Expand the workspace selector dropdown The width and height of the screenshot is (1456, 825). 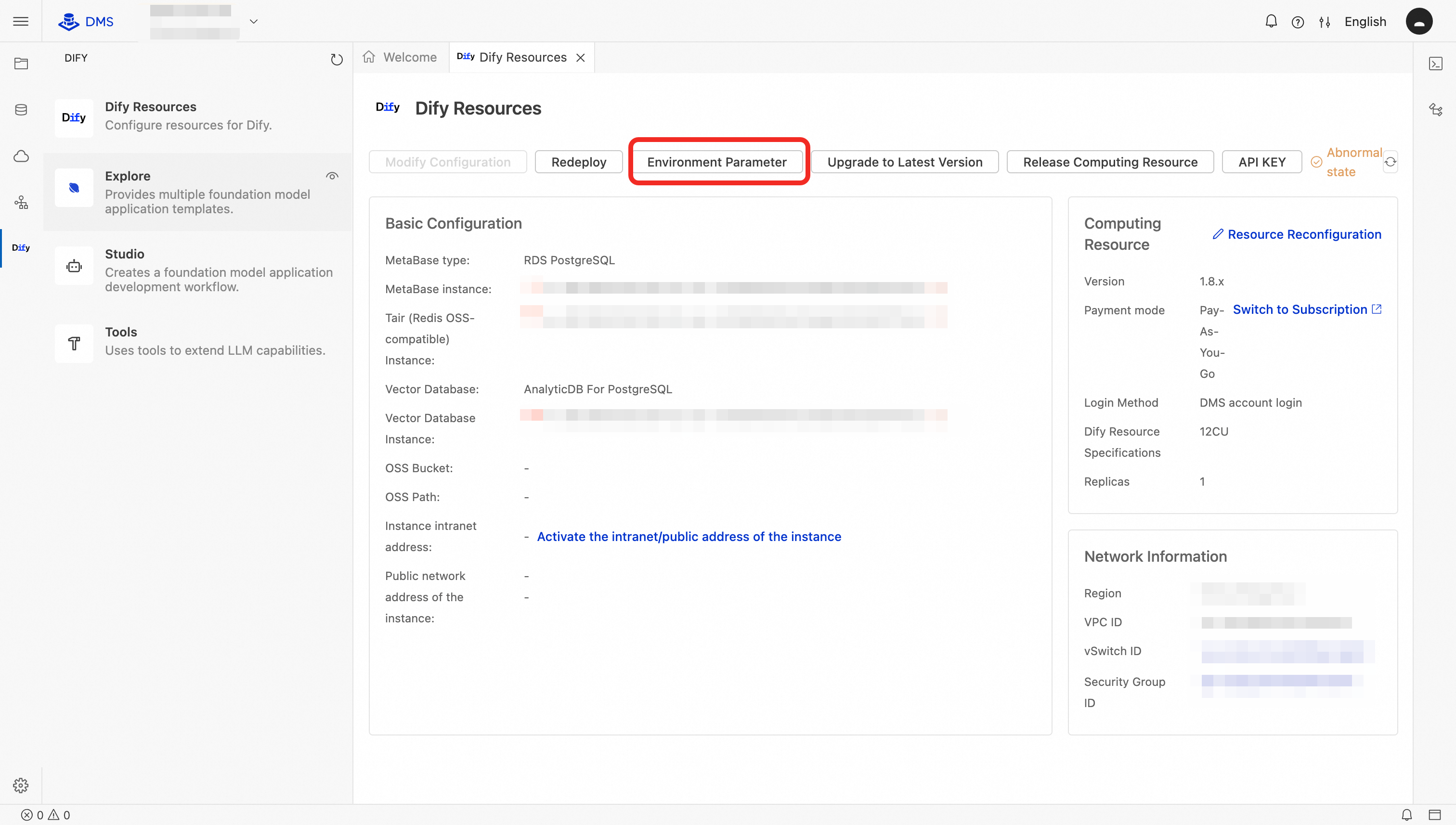[253, 22]
